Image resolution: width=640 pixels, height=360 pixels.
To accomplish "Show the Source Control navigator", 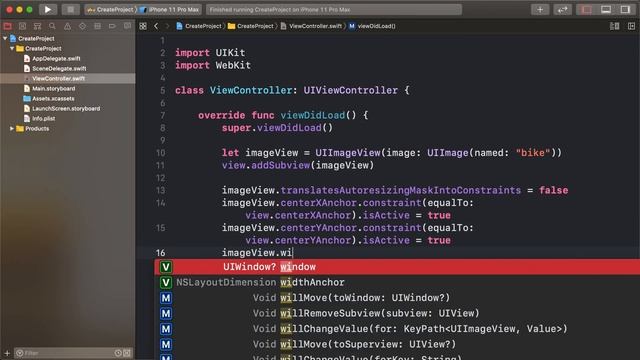I will click(22, 26).
